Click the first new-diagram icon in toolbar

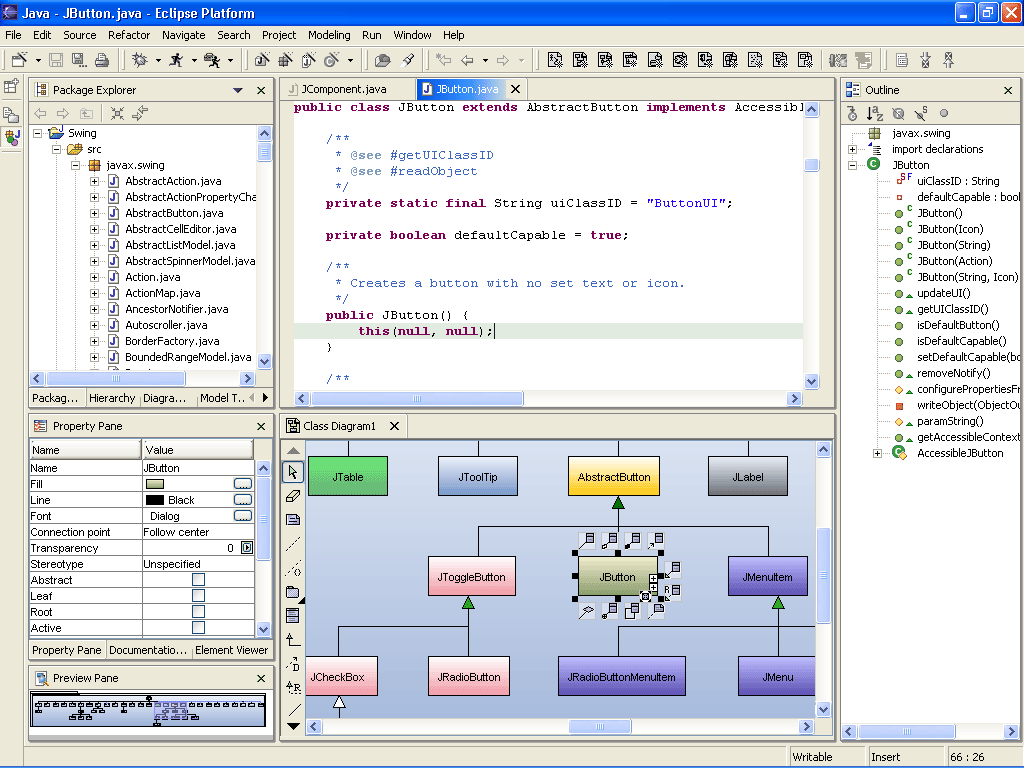[x=555, y=60]
